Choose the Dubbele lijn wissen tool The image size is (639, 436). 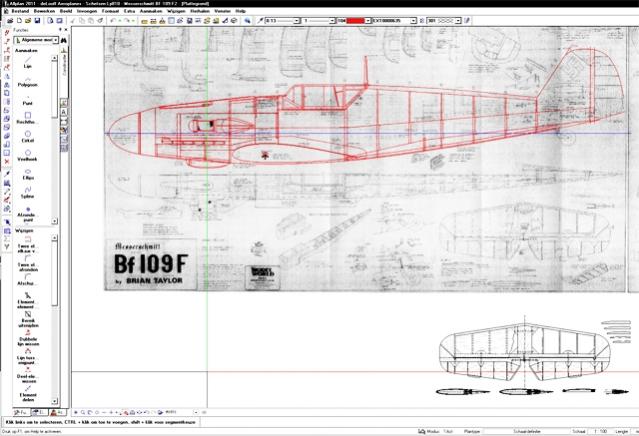tap(27, 338)
